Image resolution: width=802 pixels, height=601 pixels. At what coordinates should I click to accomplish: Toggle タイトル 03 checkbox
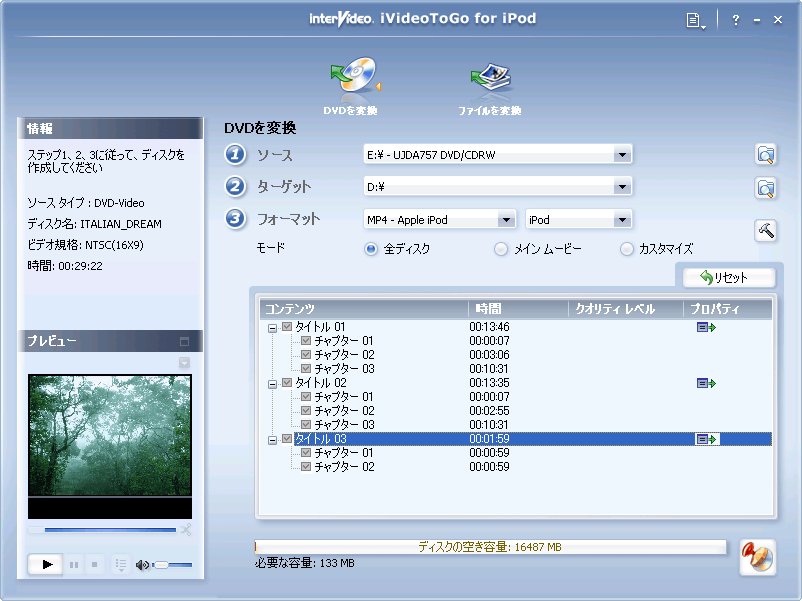tap(287, 439)
